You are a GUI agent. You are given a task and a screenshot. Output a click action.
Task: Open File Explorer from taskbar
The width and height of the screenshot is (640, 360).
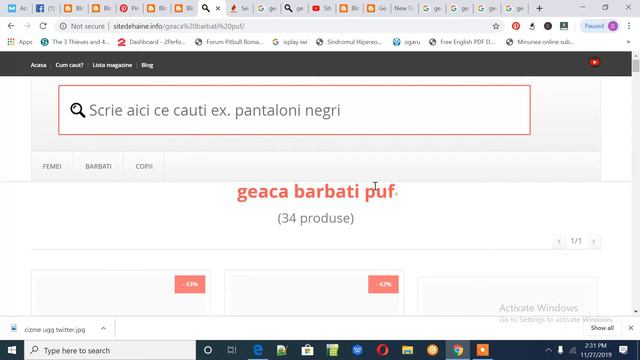click(407, 350)
